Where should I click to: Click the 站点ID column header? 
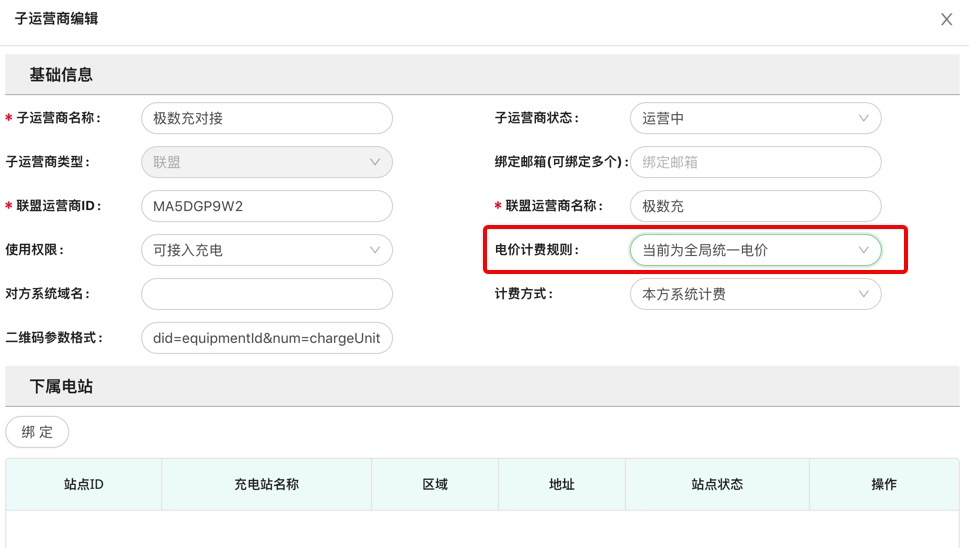click(84, 484)
